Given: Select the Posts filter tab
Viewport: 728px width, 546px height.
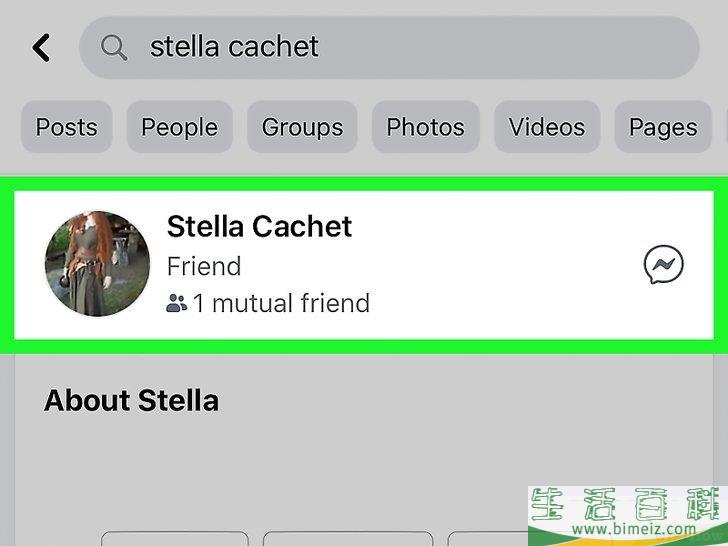Looking at the screenshot, I should pyautogui.click(x=66, y=127).
